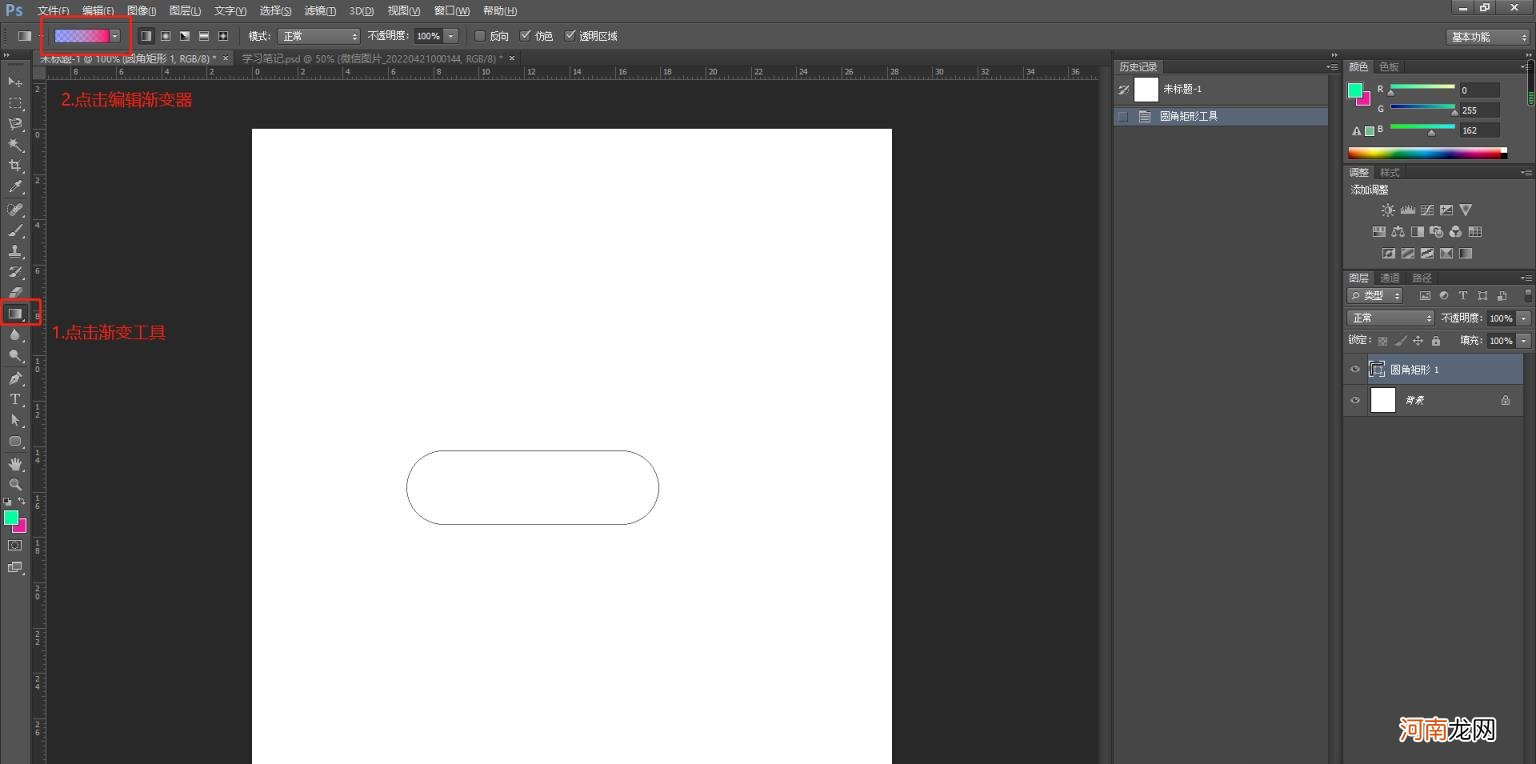Select the Rectangular Marquee tool
Image resolution: width=1536 pixels, height=764 pixels.
click(x=15, y=103)
